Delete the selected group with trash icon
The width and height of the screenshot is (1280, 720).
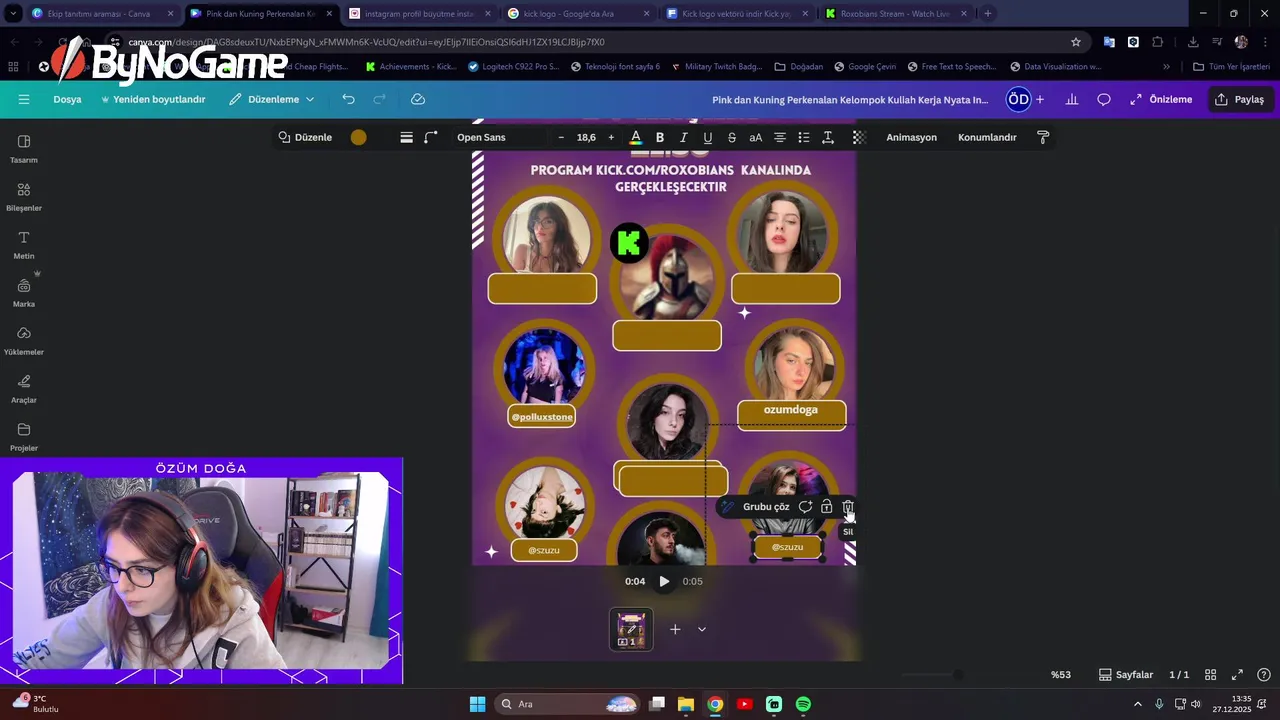pos(847,507)
